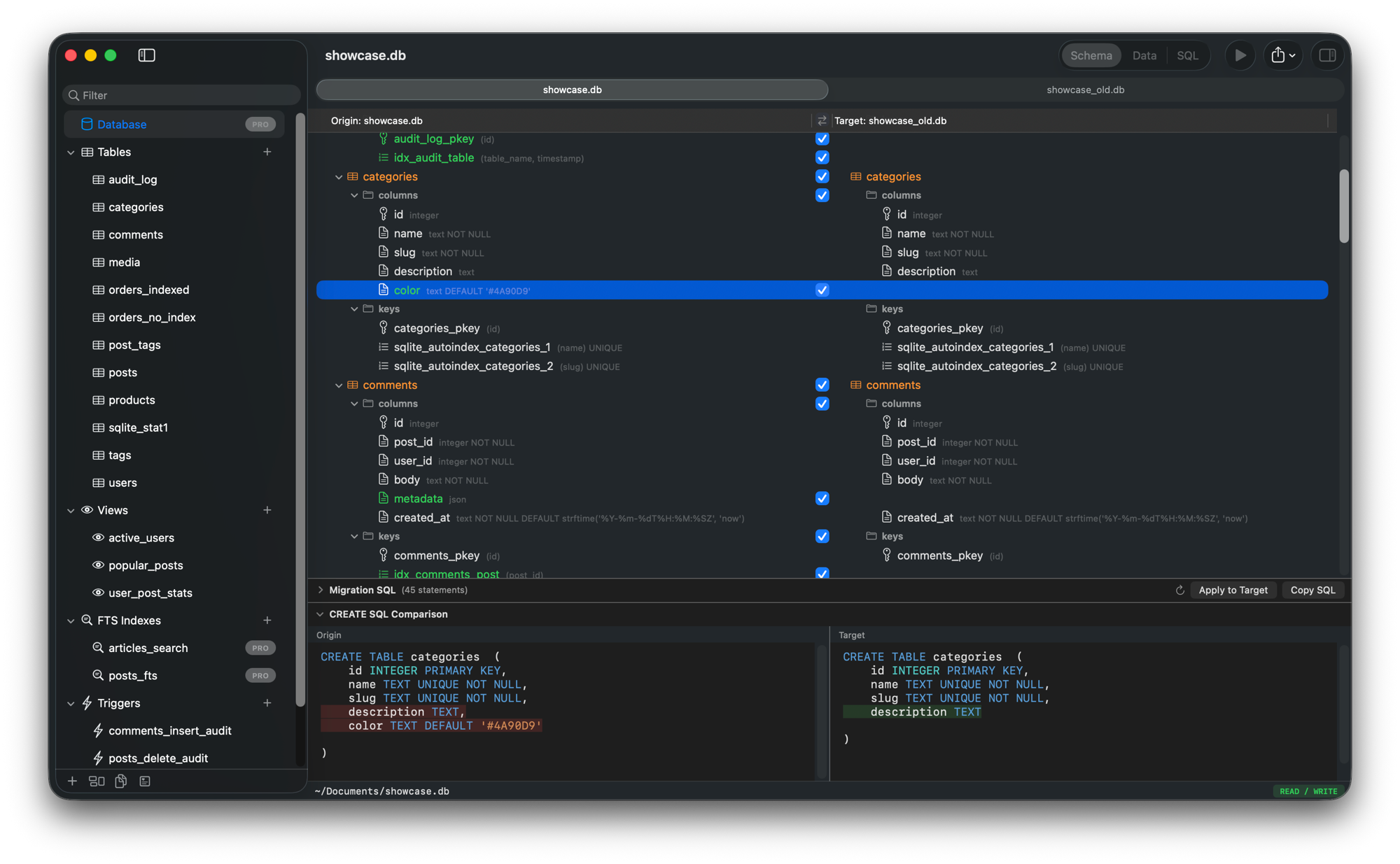1400x864 pixels.
Task: Select the users table icon
Action: click(x=97, y=483)
